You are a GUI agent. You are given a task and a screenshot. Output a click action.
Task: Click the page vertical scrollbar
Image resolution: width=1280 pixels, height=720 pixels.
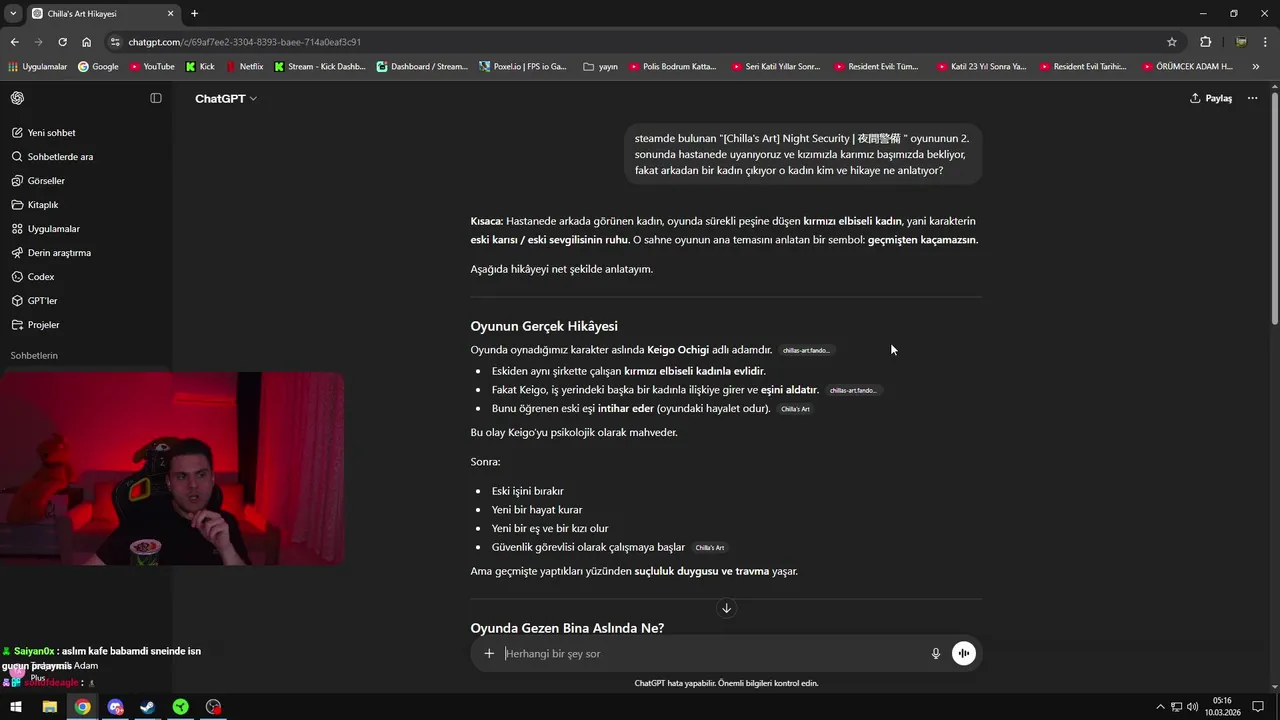click(x=1274, y=208)
